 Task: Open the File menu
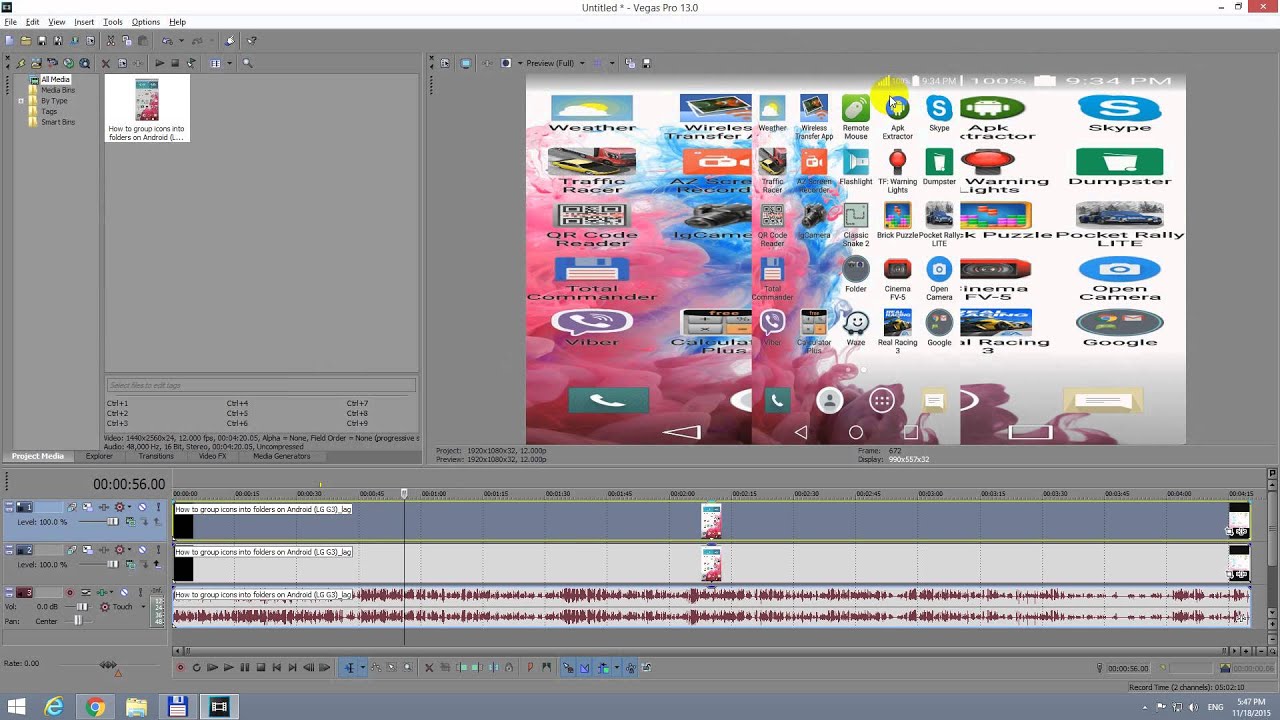[x=10, y=21]
